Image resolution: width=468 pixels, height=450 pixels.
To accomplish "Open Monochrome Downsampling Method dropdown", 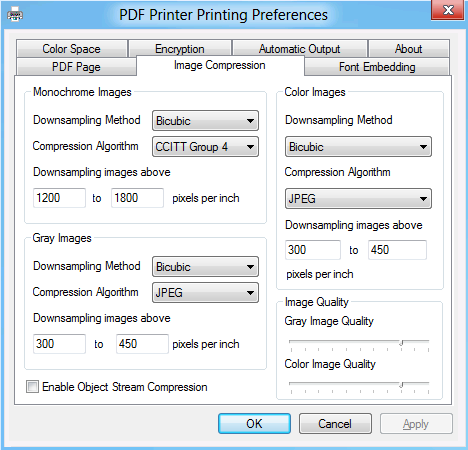I will [x=205, y=120].
